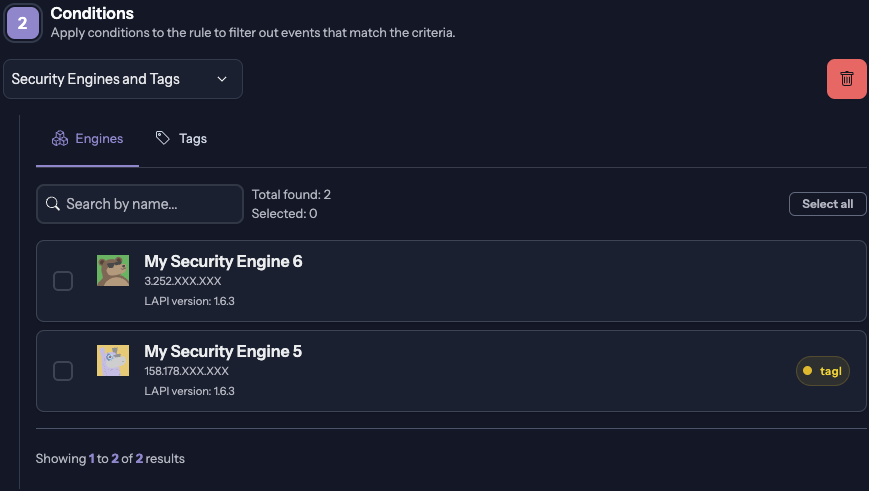
Task: Click the My Security Engine 5 title
Action: 223,352
